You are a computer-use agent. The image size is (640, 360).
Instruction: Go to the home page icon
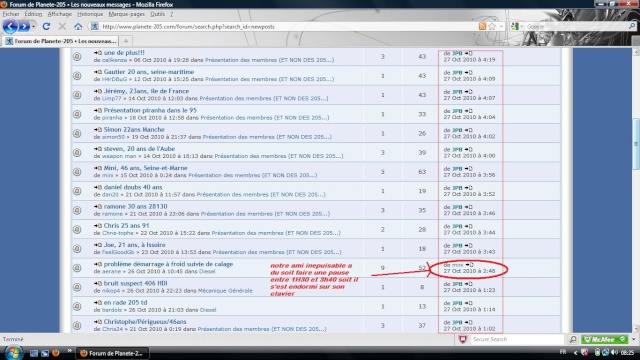pos(78,27)
